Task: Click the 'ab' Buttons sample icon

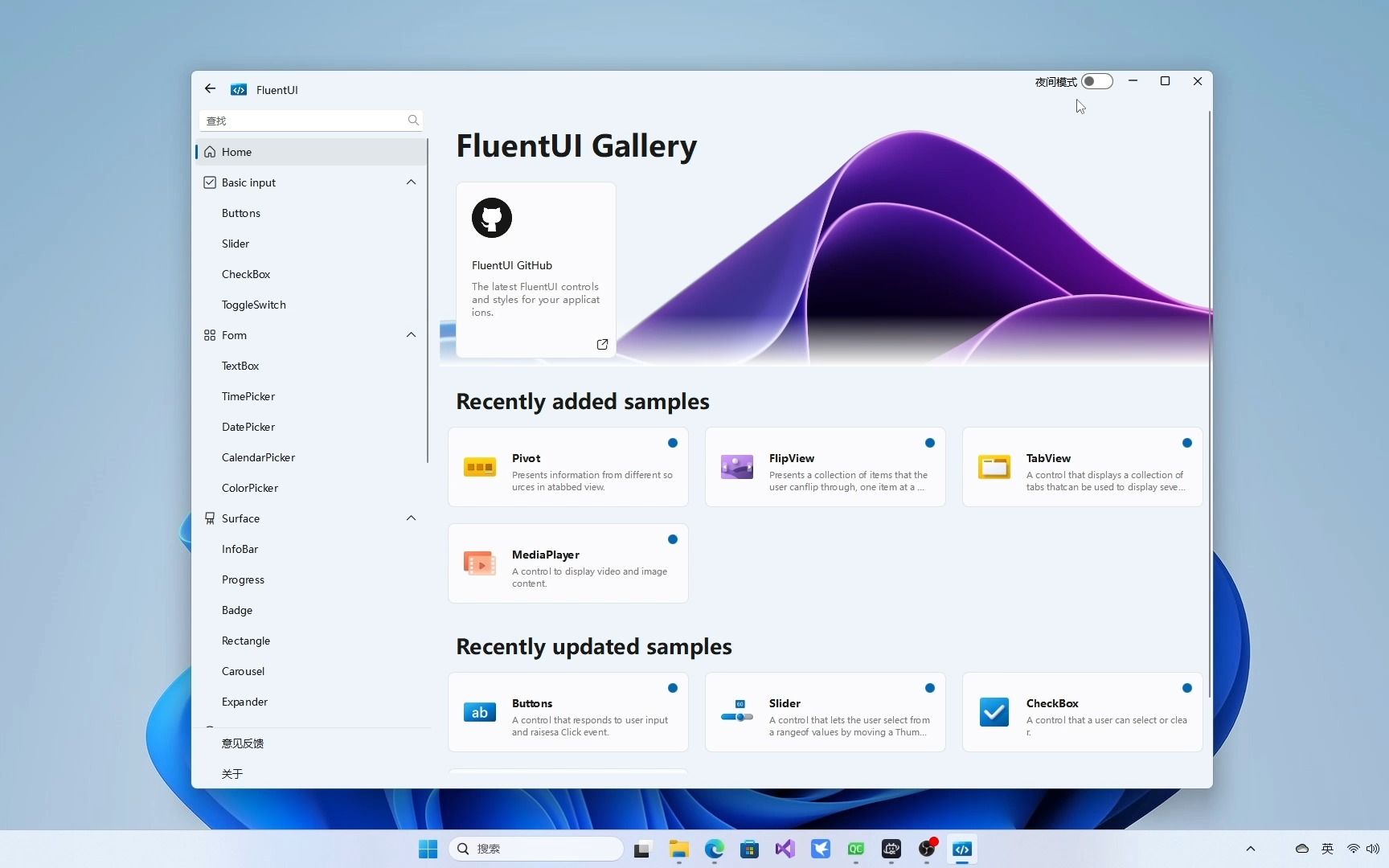Action: [x=479, y=712]
